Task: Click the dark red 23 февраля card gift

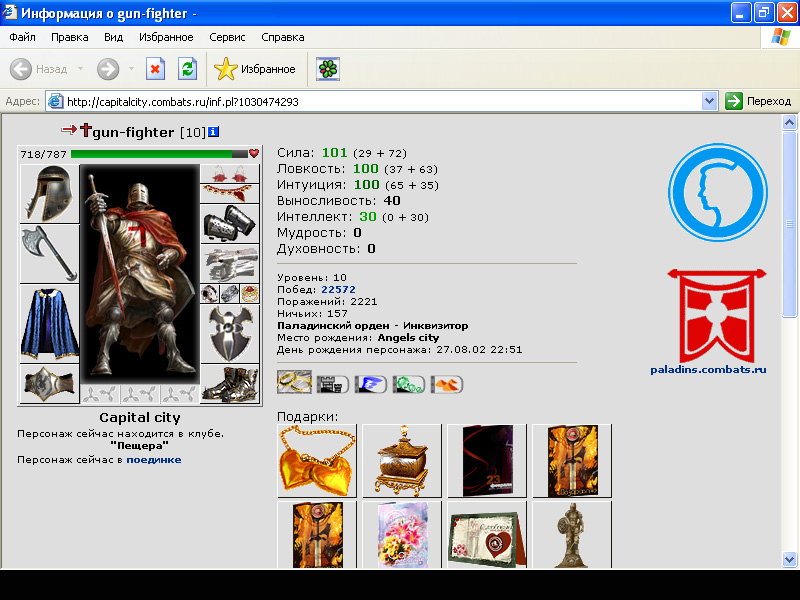Action: pyautogui.click(x=487, y=461)
